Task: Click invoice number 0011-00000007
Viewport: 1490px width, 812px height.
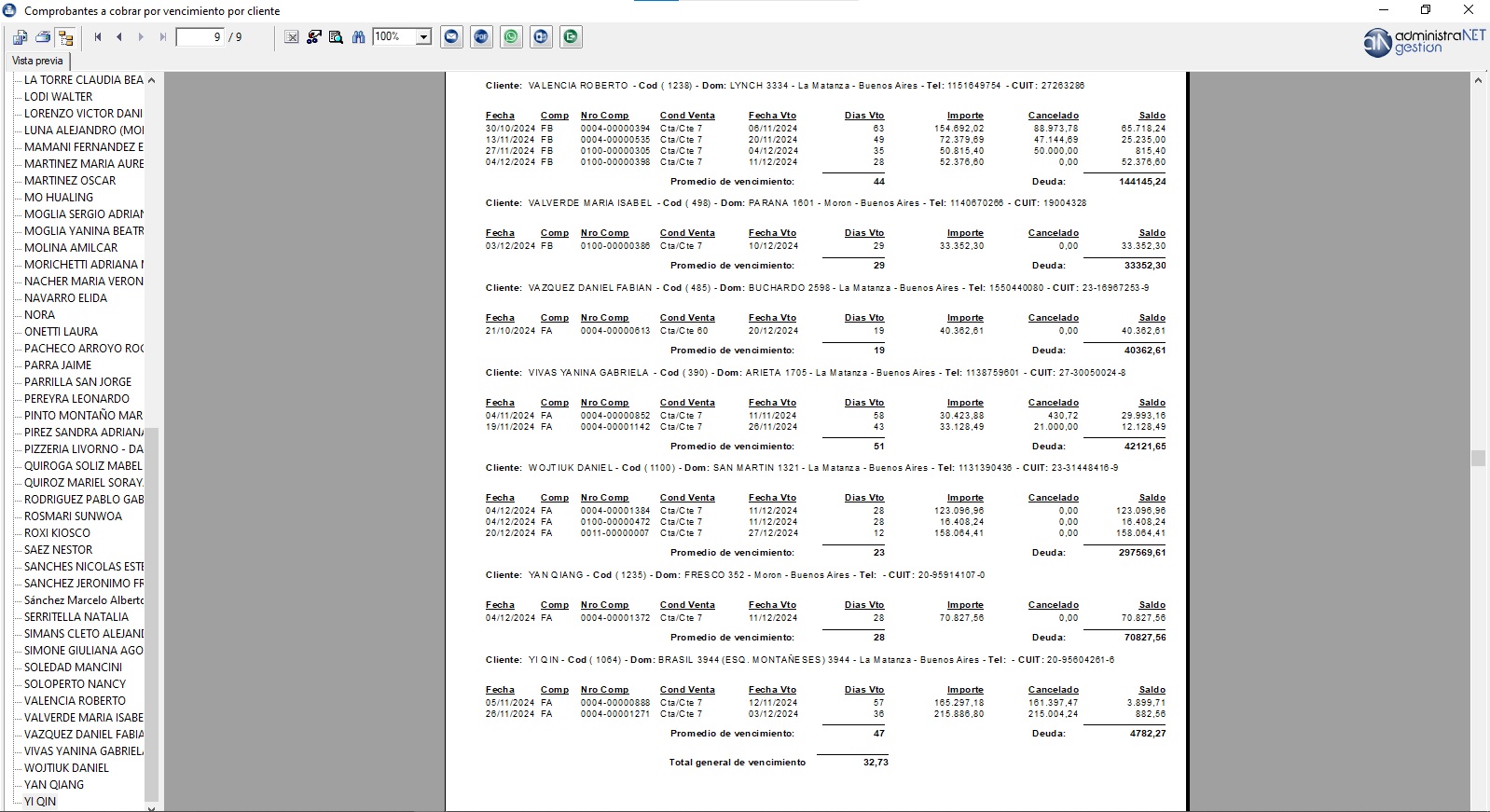Action: tap(614, 533)
